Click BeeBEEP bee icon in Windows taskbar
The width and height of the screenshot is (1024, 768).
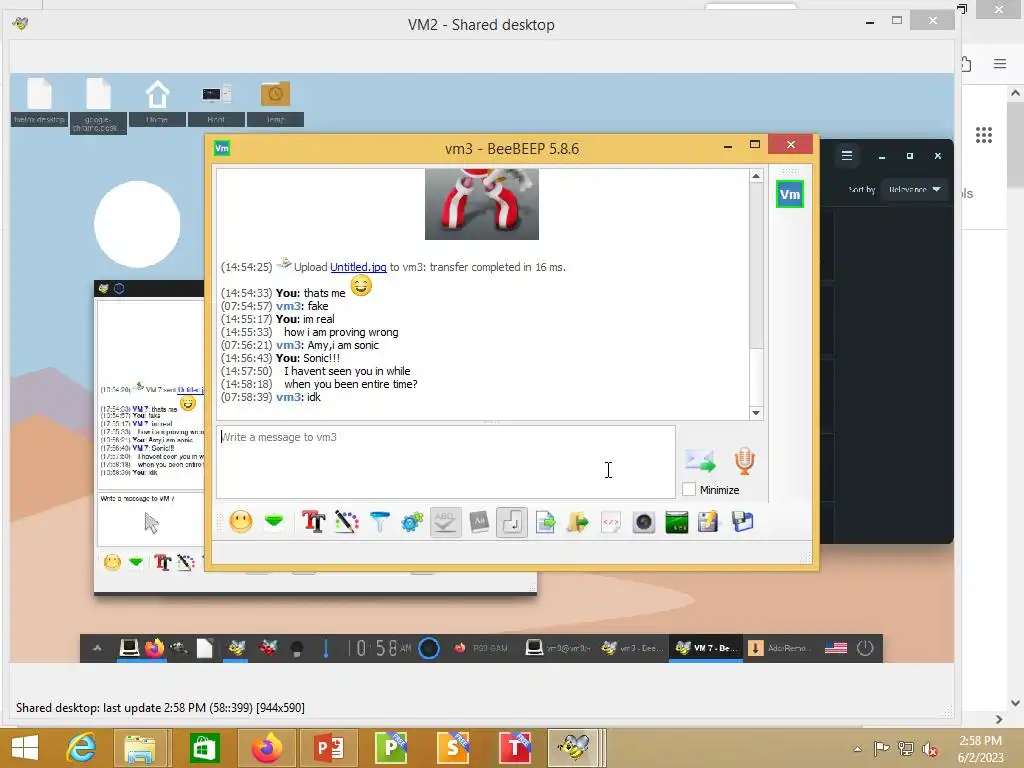[573, 748]
